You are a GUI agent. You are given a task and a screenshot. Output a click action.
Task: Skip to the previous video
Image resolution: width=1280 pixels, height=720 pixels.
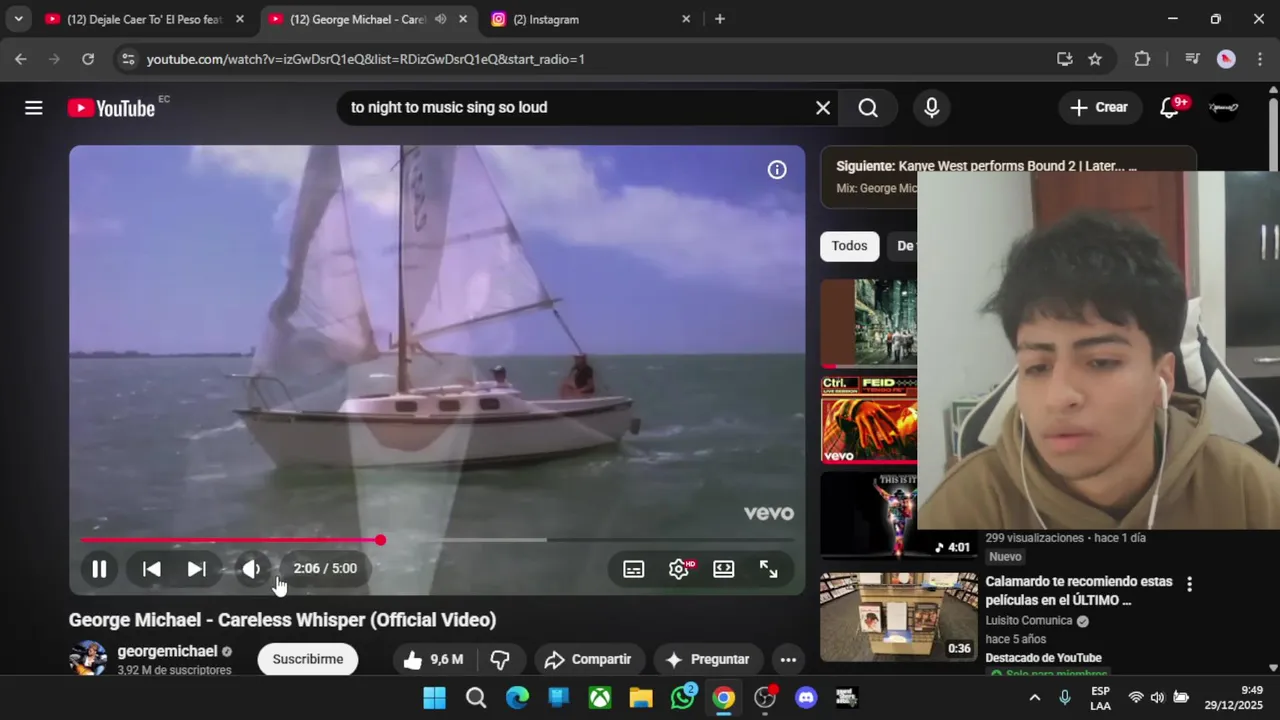(x=152, y=569)
